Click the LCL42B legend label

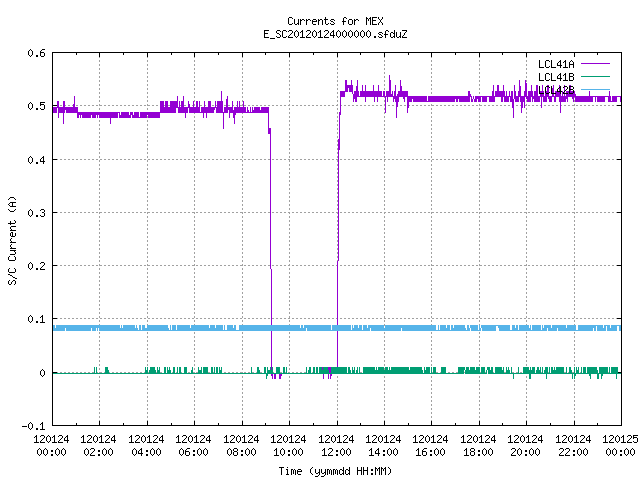click(x=556, y=90)
